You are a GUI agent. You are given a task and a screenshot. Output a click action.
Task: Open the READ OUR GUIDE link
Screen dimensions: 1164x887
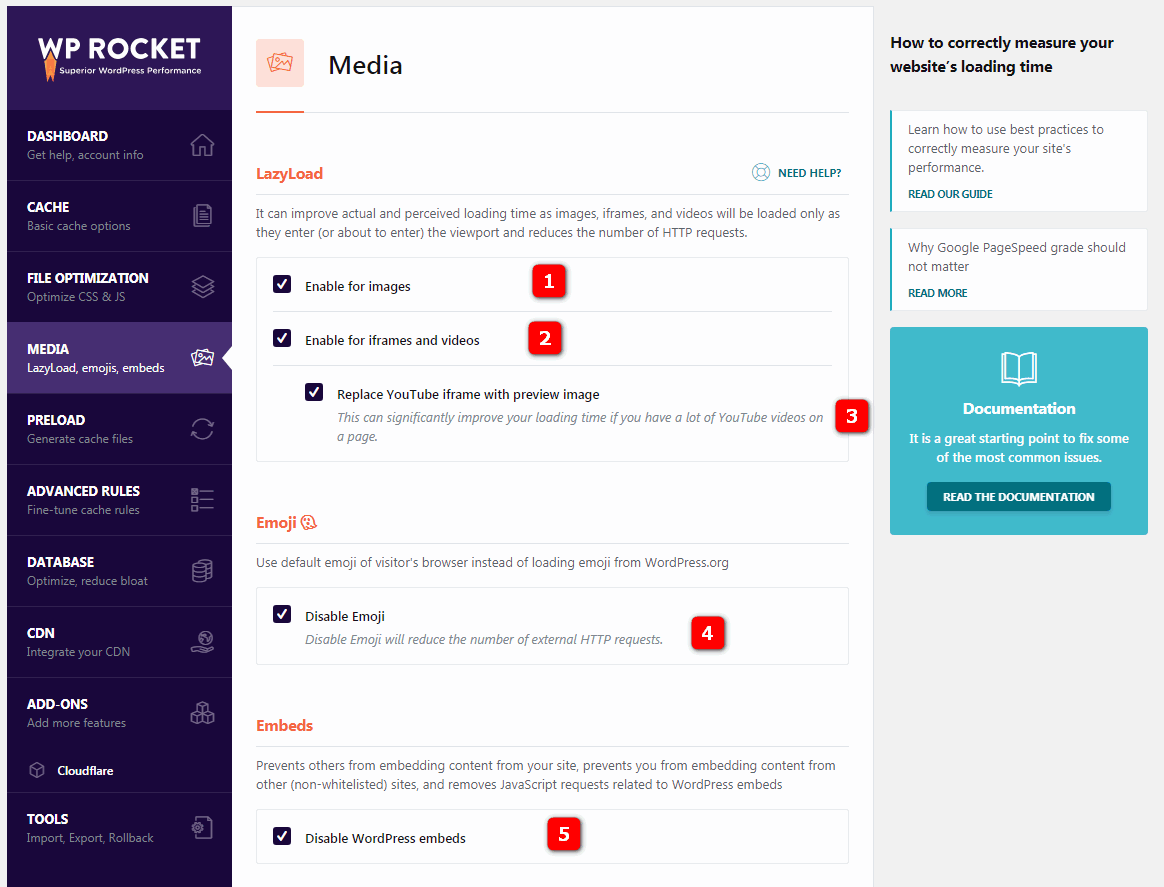(x=949, y=194)
